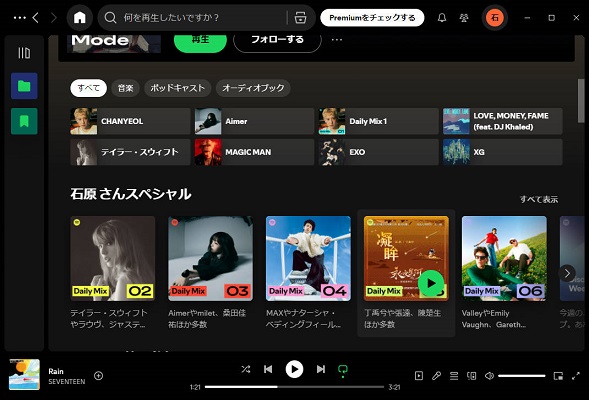Open the mini player
The image size is (589, 400).
coord(558,376)
